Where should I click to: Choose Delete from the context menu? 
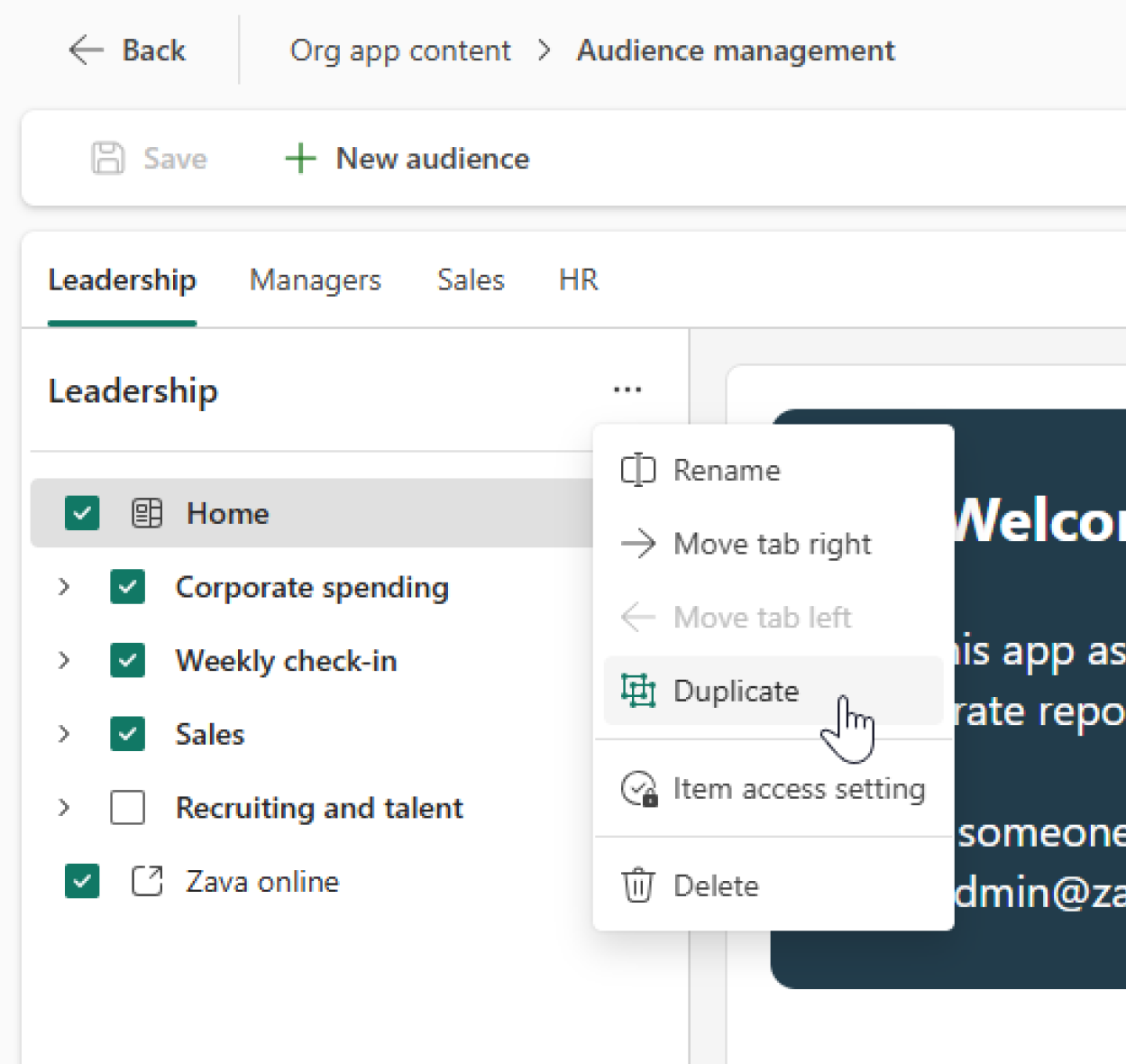pyautogui.click(x=774, y=885)
